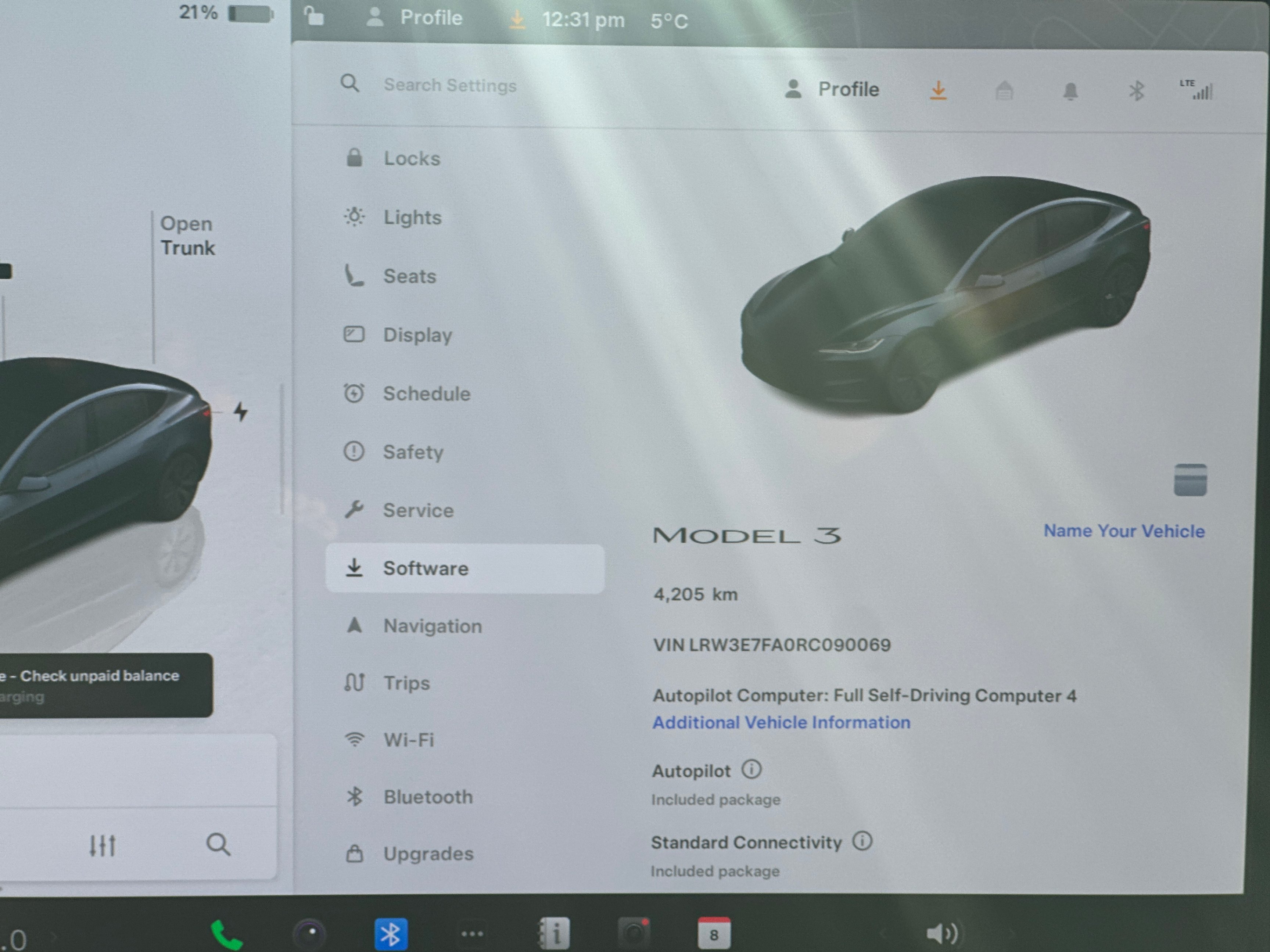Screen dimensions: 1270x952
Task: Select the Navigation settings menu
Action: click(432, 626)
